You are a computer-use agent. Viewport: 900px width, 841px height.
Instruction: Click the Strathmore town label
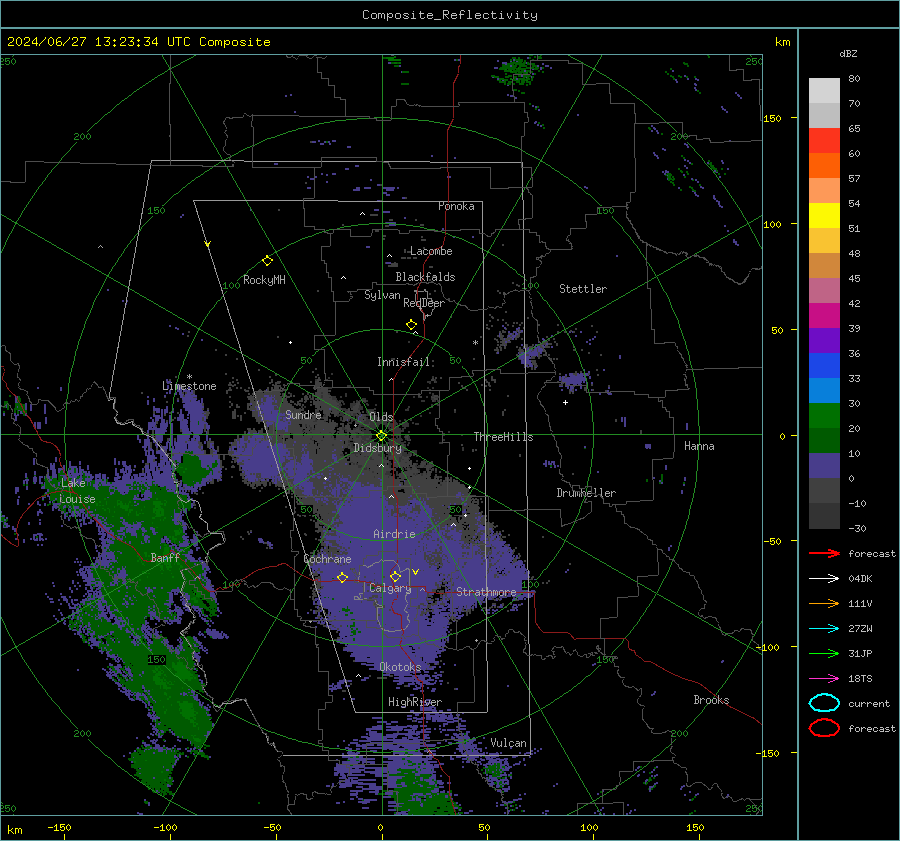[486, 592]
